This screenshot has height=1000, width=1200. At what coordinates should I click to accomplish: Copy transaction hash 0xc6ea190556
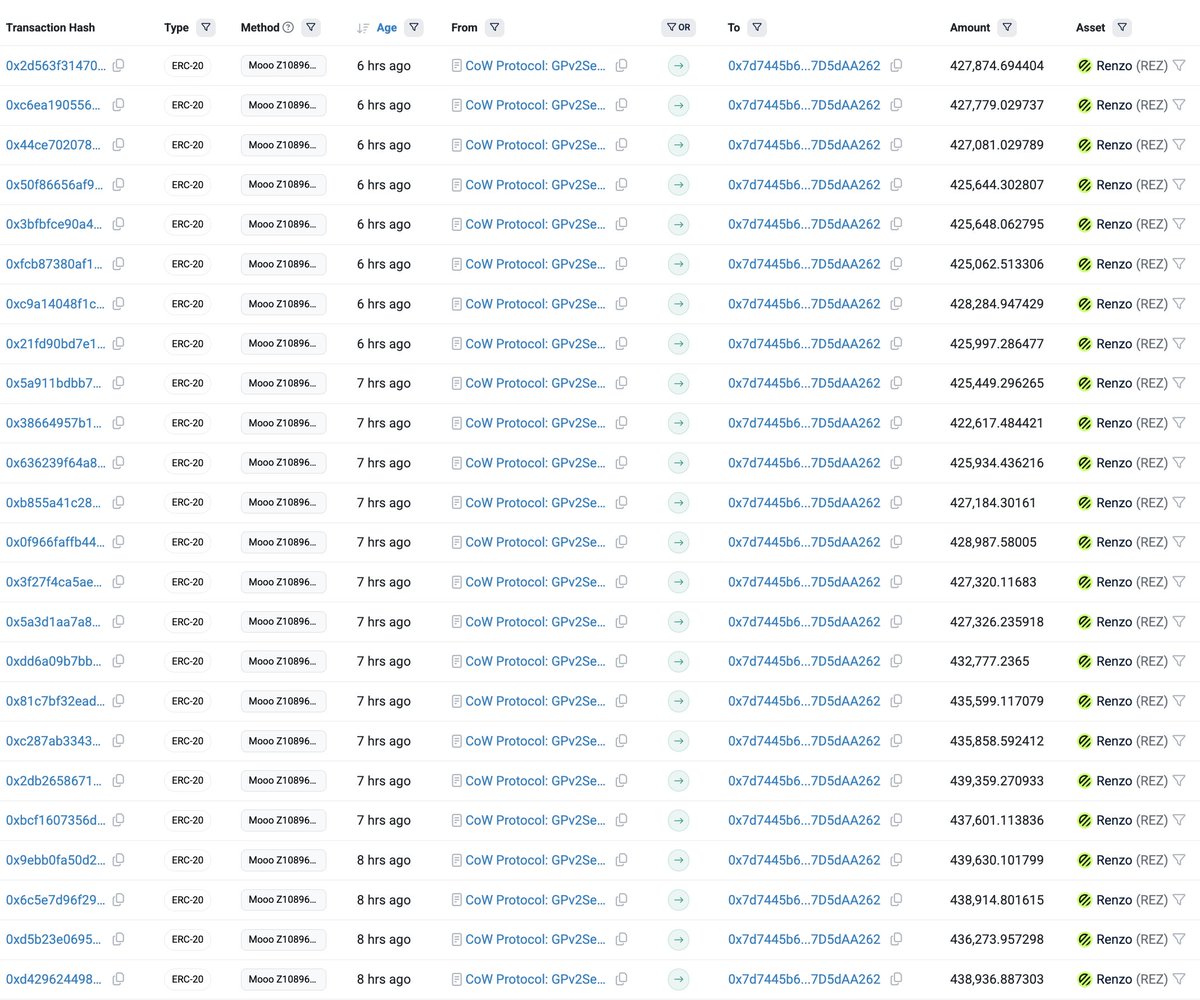point(119,105)
